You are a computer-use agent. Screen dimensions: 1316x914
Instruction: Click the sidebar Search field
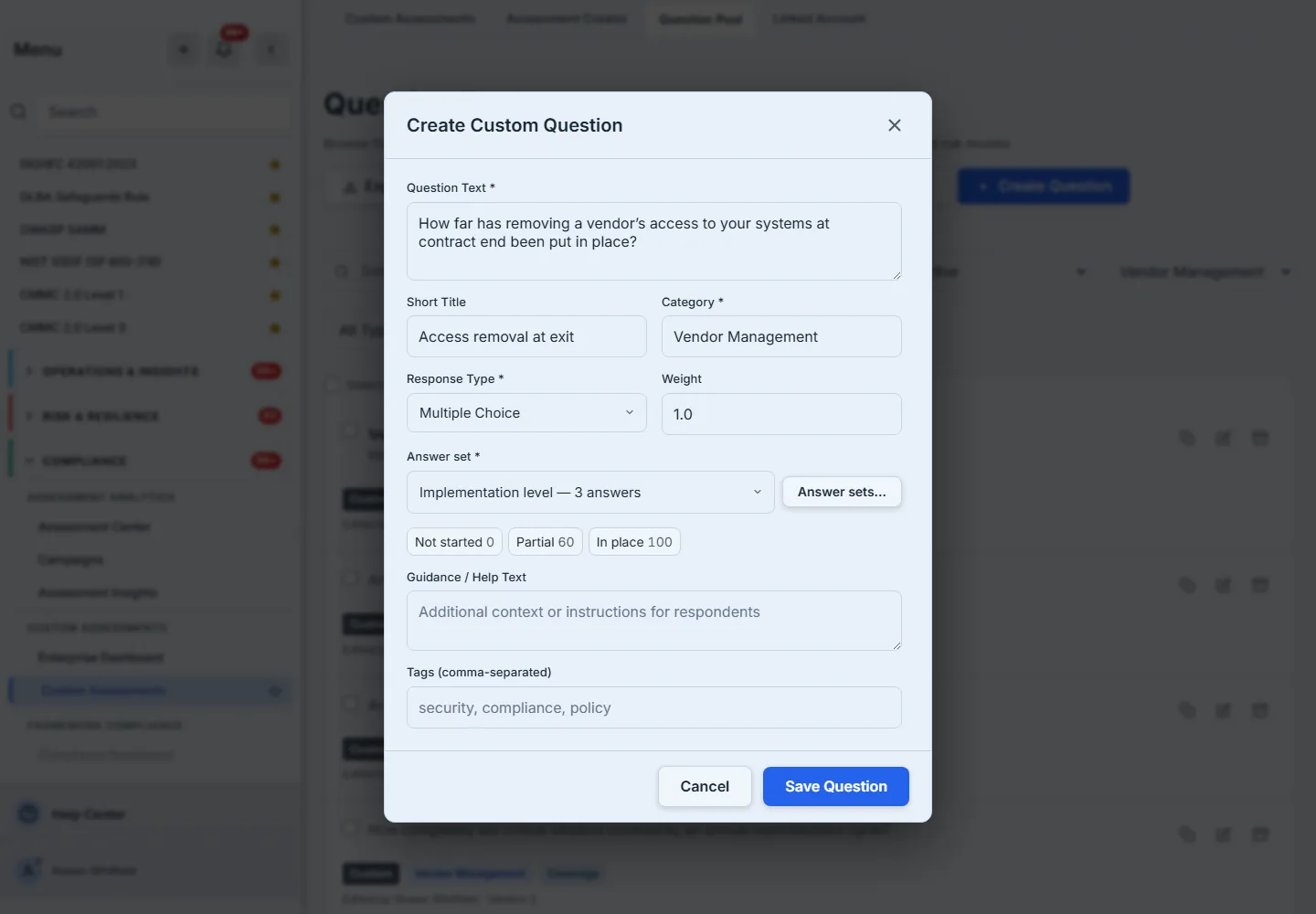(163, 112)
